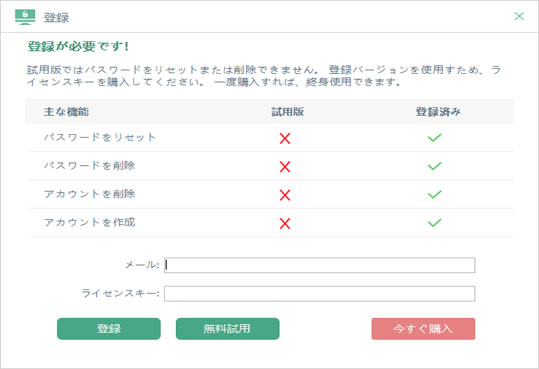Click the 登録済み column header

[438, 112]
